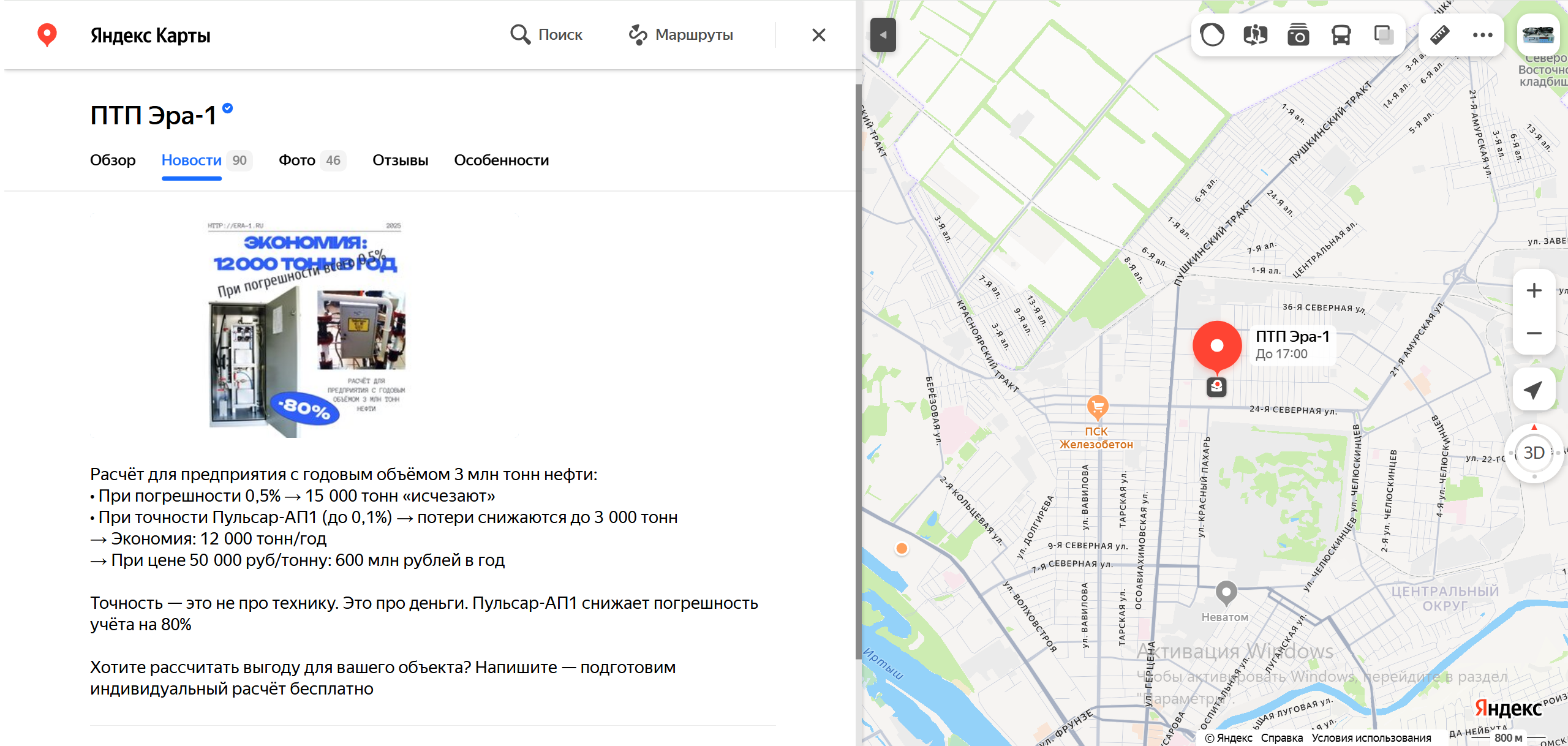Zoom in with the plus button
1568x746 pixels.
coord(1534,290)
